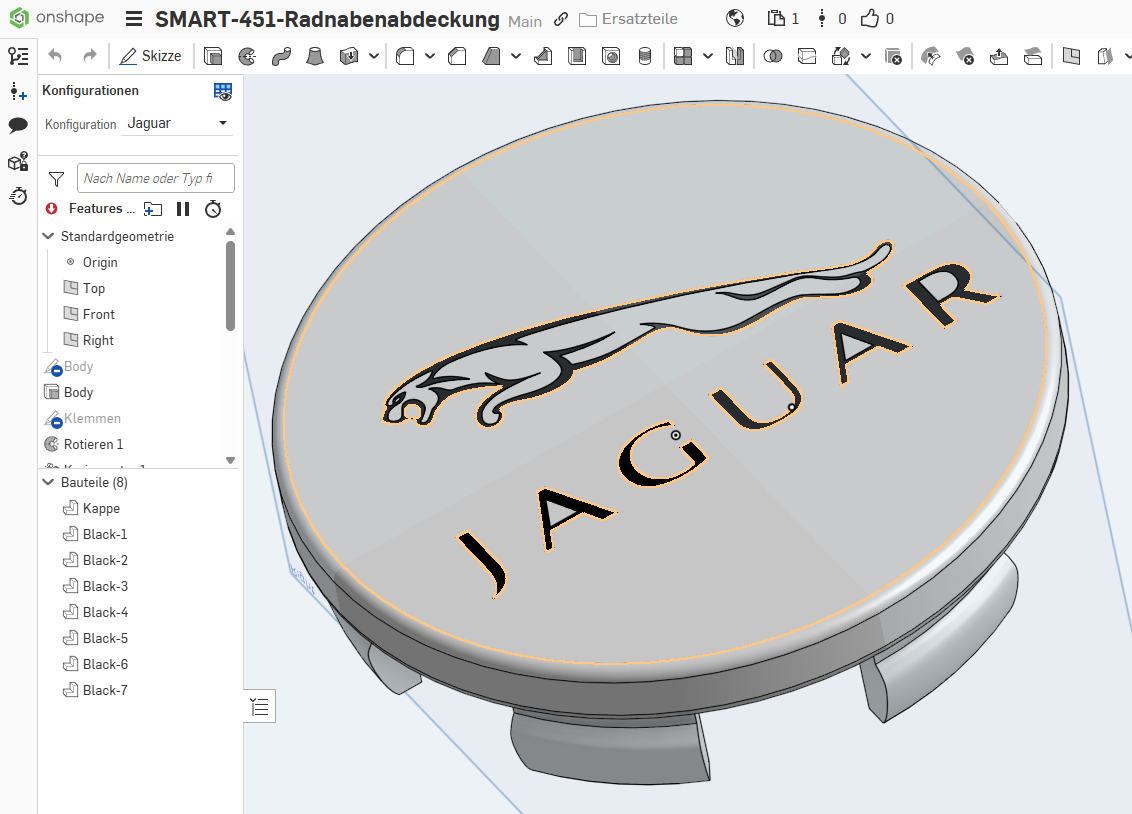
Task: Open the feature filter funnel
Action: pyautogui.click(x=56, y=179)
